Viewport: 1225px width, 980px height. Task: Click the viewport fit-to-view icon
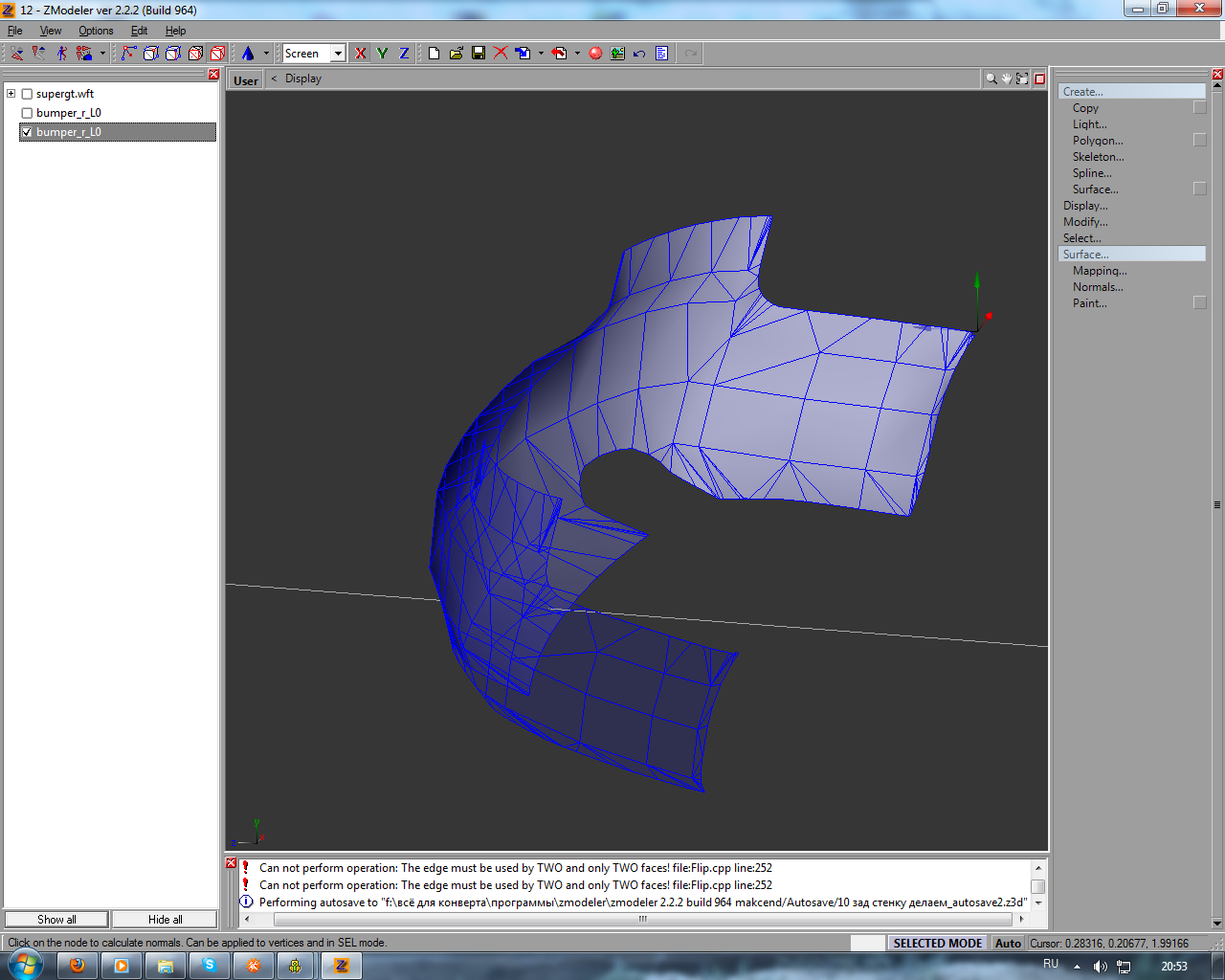coord(1022,78)
